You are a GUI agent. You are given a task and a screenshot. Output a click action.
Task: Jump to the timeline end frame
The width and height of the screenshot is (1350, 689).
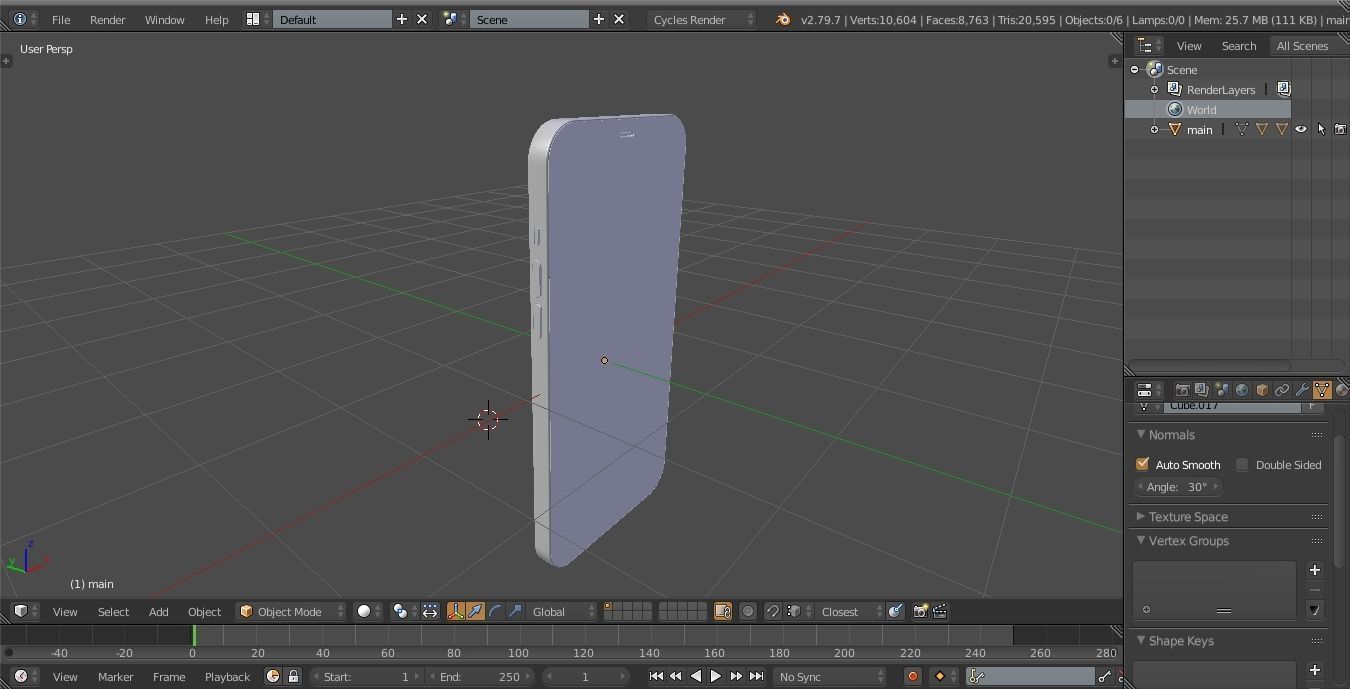tap(756, 677)
